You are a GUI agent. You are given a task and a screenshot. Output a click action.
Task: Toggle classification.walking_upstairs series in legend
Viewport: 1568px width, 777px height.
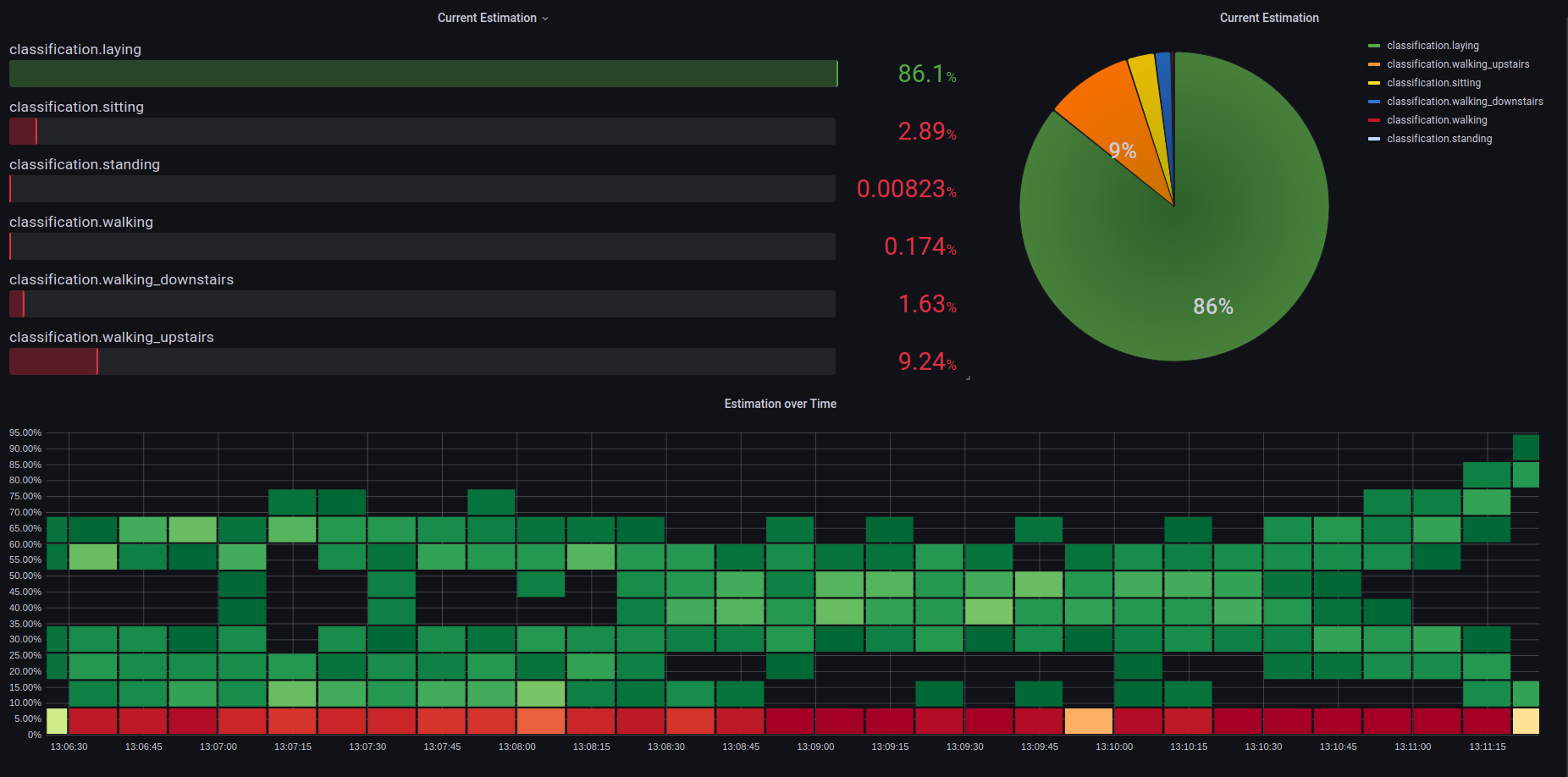click(x=1458, y=64)
